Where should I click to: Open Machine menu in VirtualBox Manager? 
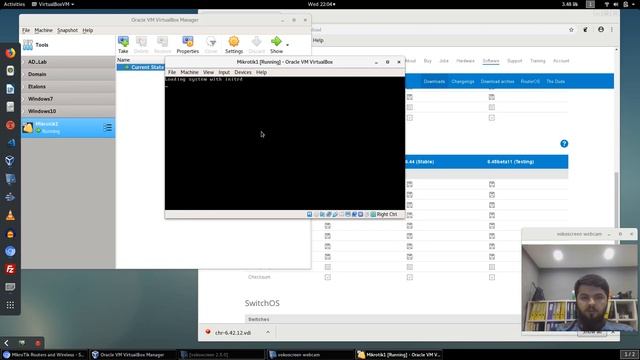(43, 30)
